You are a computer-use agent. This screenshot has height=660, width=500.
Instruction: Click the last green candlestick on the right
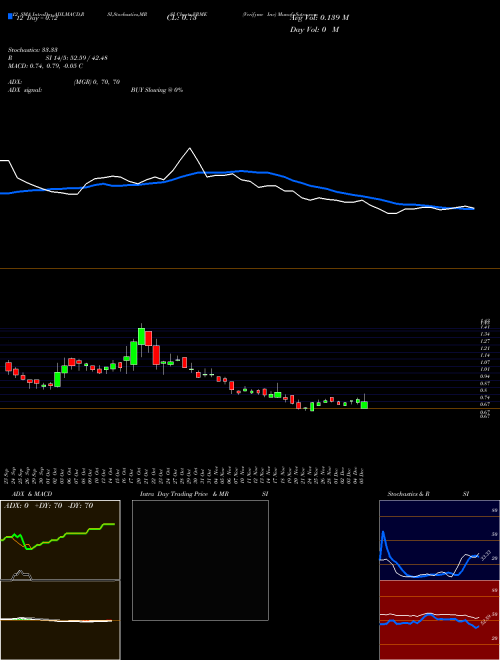364,405
